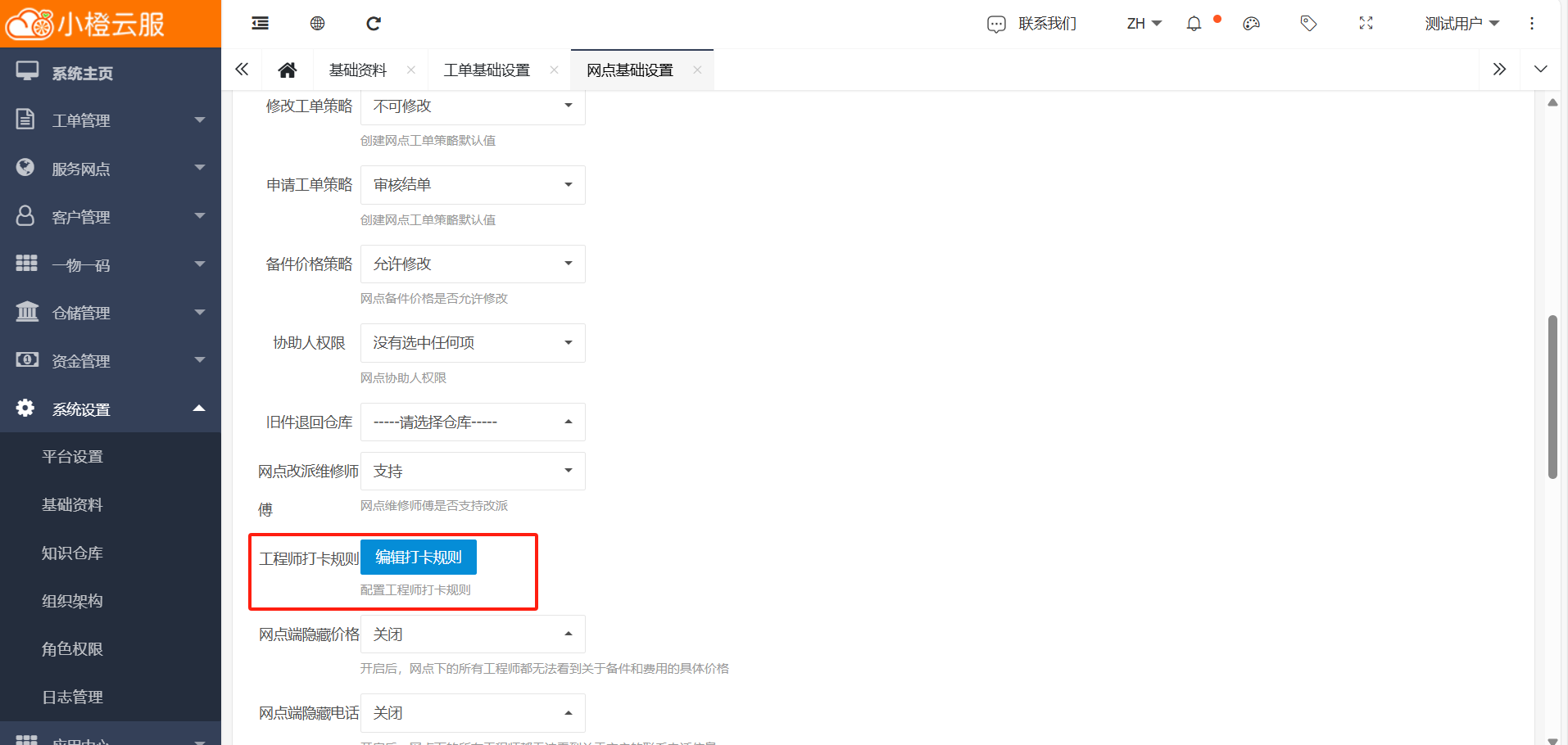
Task: Click the sidebar collapse menu icon
Action: point(260,24)
